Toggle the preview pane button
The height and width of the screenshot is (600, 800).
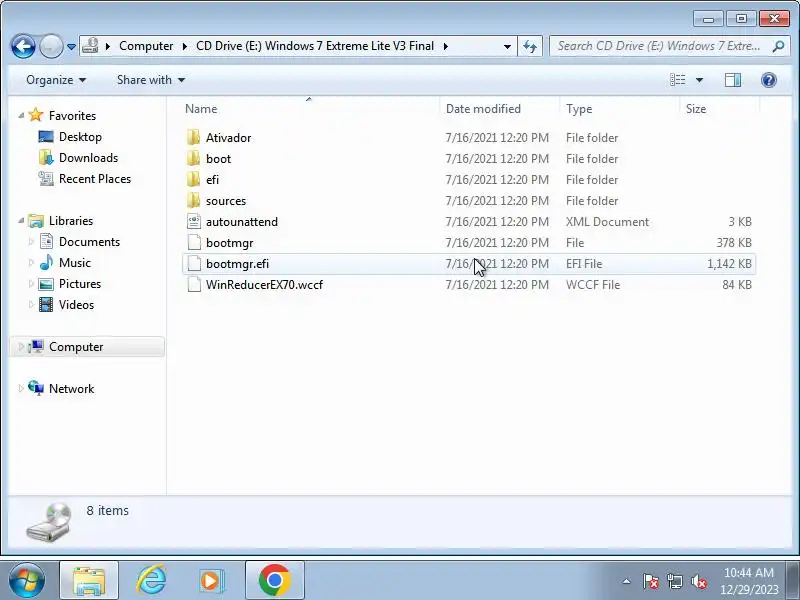coord(733,80)
